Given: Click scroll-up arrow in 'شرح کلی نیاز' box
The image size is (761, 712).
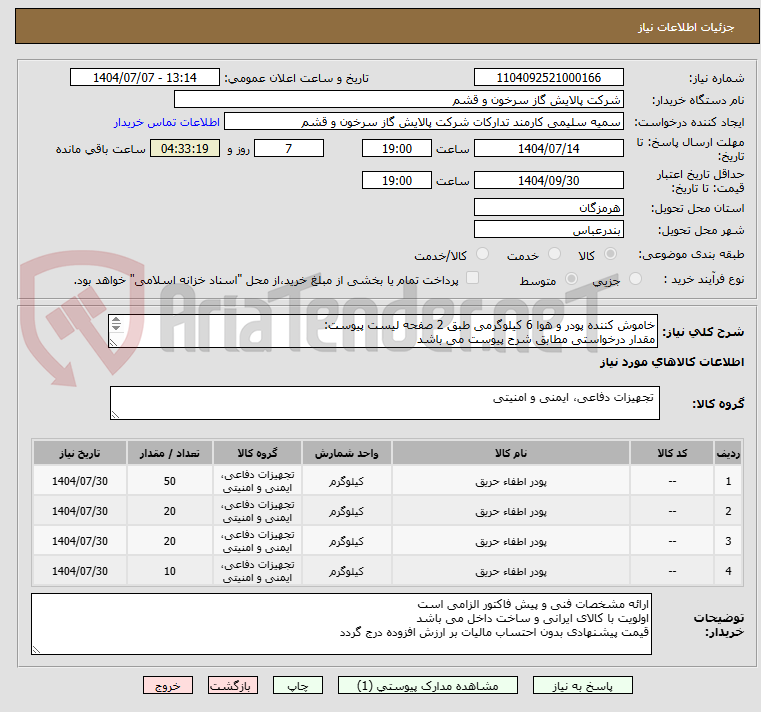Looking at the screenshot, I should pos(116,321).
